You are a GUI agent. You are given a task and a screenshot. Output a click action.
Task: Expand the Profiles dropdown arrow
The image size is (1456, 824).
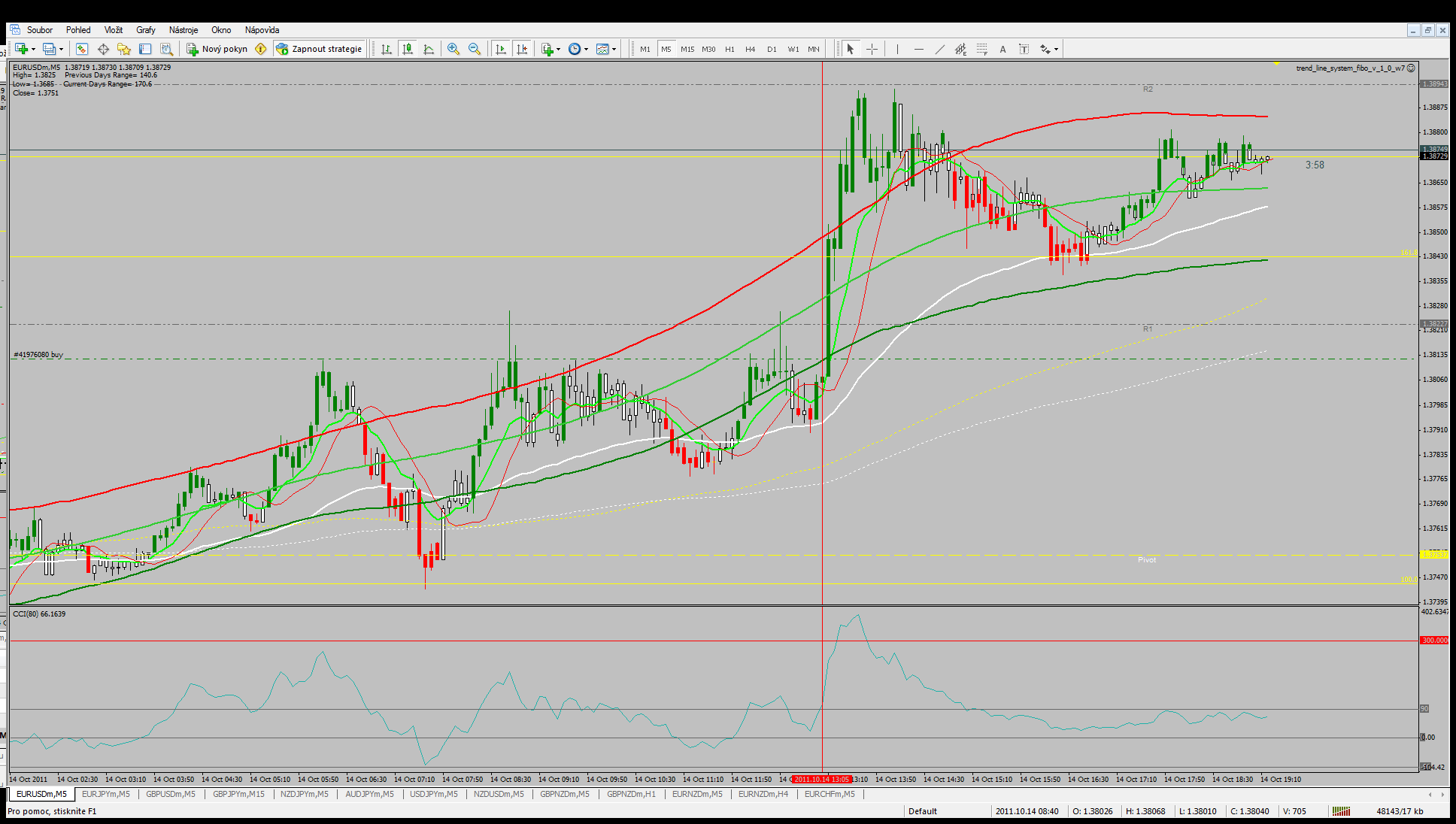61,50
